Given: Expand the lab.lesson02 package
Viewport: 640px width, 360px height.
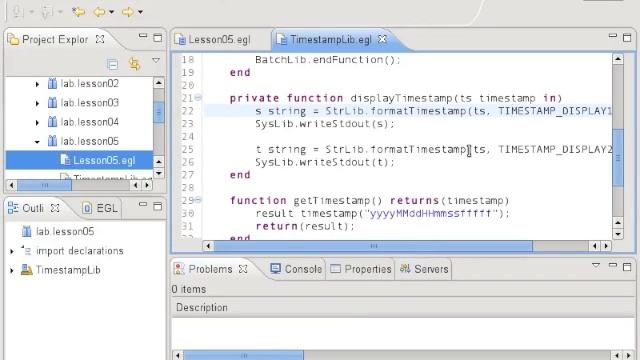Looking at the screenshot, I should 37,84.
